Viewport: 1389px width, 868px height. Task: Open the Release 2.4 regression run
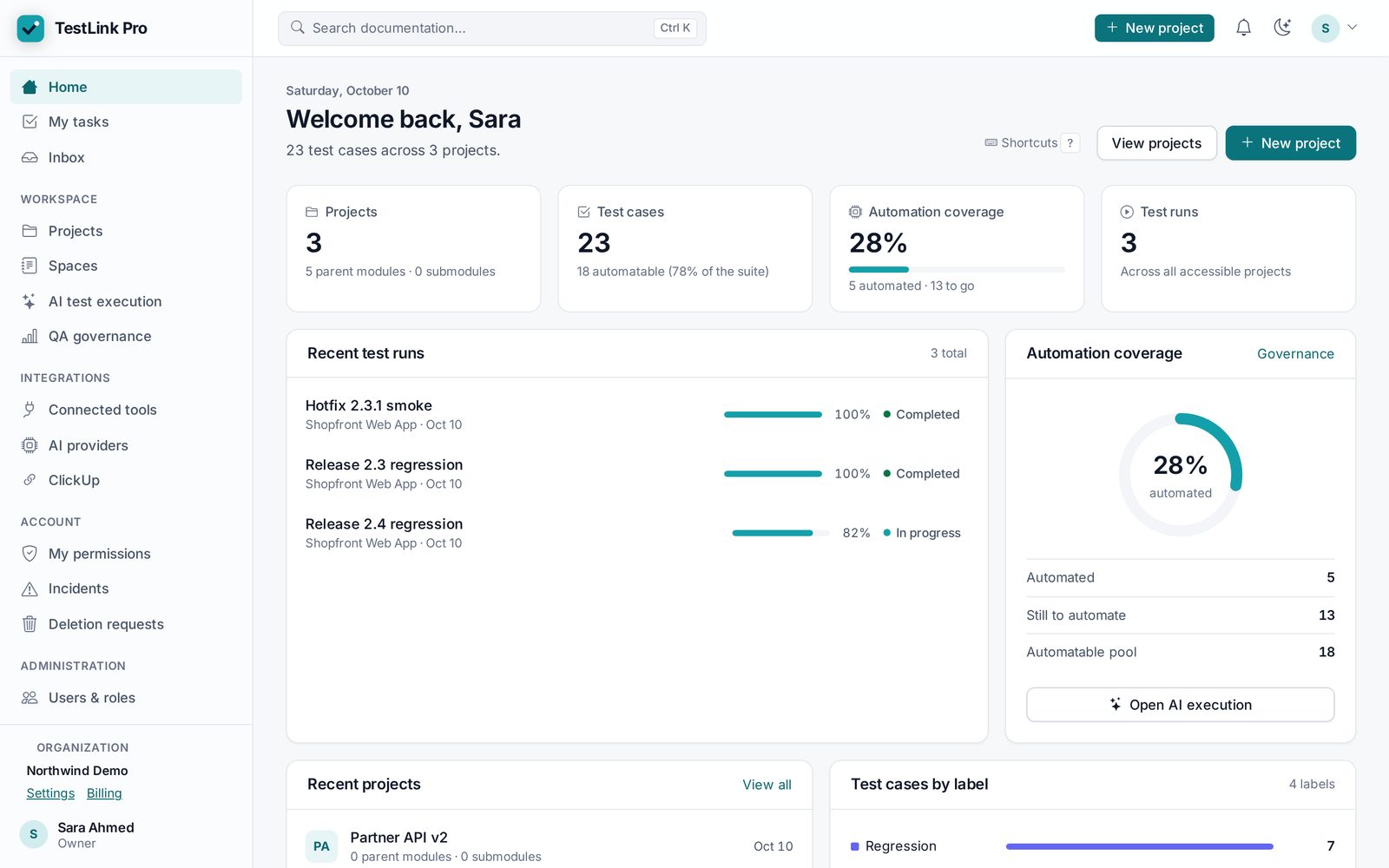point(636,533)
